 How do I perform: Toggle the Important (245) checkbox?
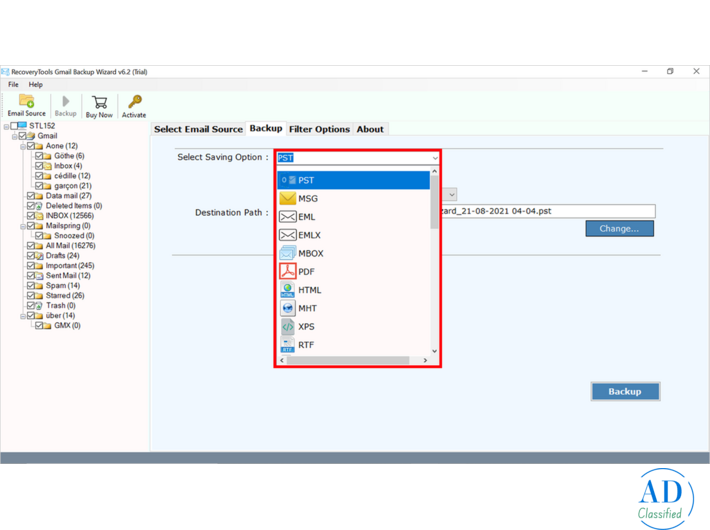[31, 265]
